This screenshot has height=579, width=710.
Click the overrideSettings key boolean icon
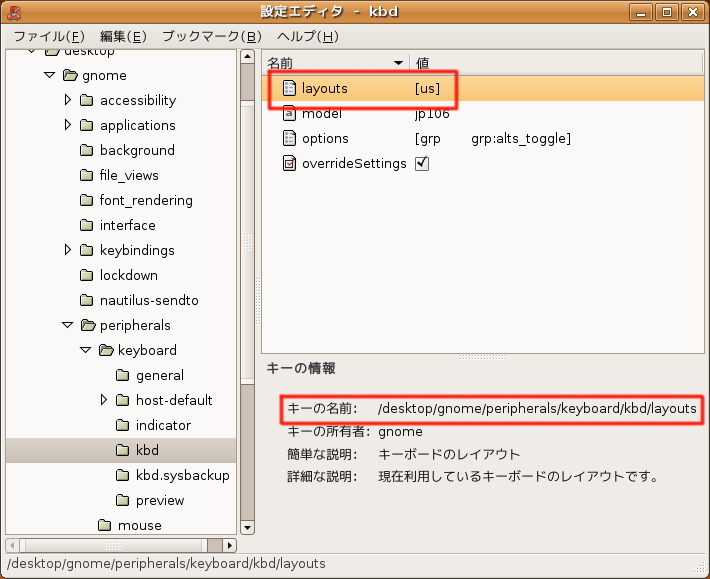point(289,164)
